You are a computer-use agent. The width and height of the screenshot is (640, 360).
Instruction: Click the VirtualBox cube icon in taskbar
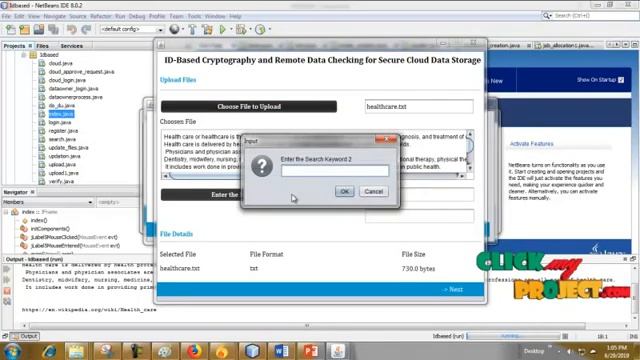252,351
